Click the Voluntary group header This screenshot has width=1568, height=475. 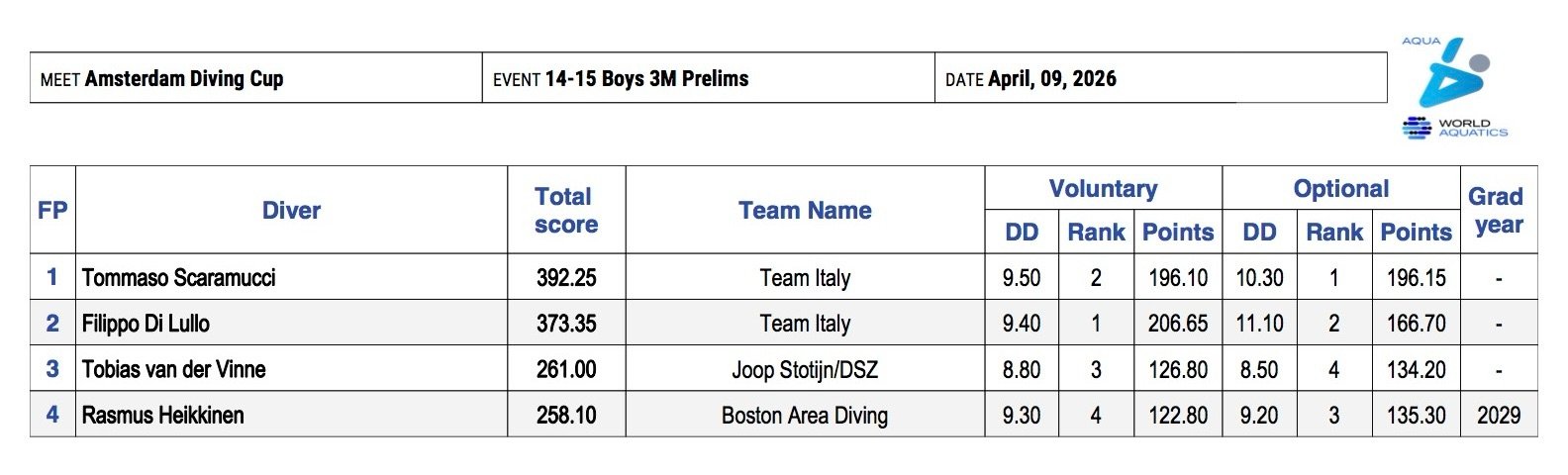click(1103, 188)
